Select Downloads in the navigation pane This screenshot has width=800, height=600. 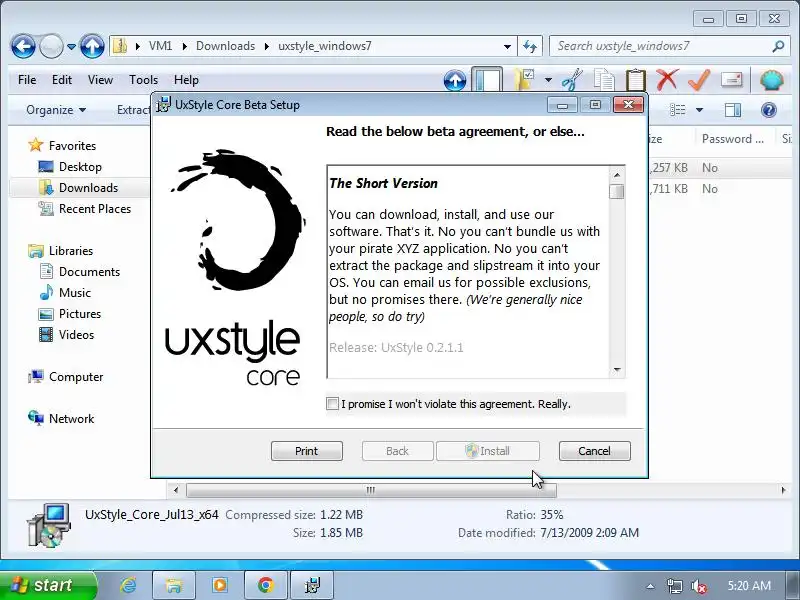pyautogui.click(x=88, y=188)
